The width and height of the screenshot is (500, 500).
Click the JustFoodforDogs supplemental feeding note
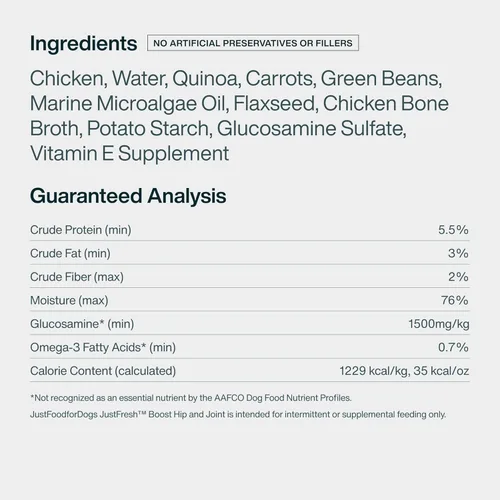[238, 415]
